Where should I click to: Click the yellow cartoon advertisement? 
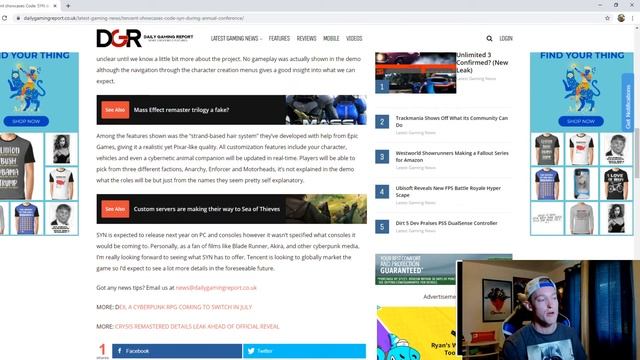pyautogui.click(x=416, y=333)
